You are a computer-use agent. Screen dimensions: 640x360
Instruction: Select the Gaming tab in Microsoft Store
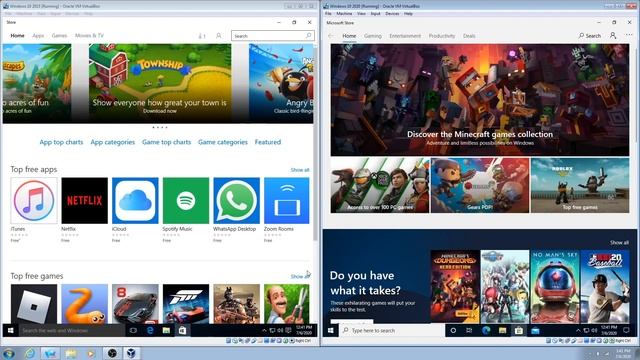373,36
